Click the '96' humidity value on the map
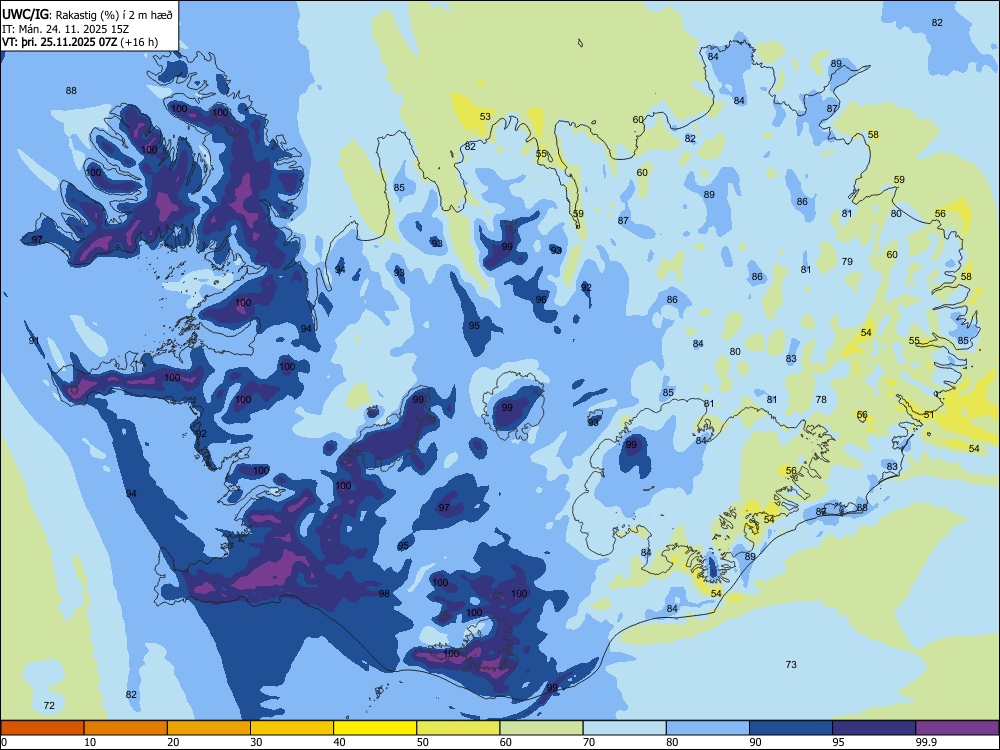The width and height of the screenshot is (1000, 750). (541, 300)
